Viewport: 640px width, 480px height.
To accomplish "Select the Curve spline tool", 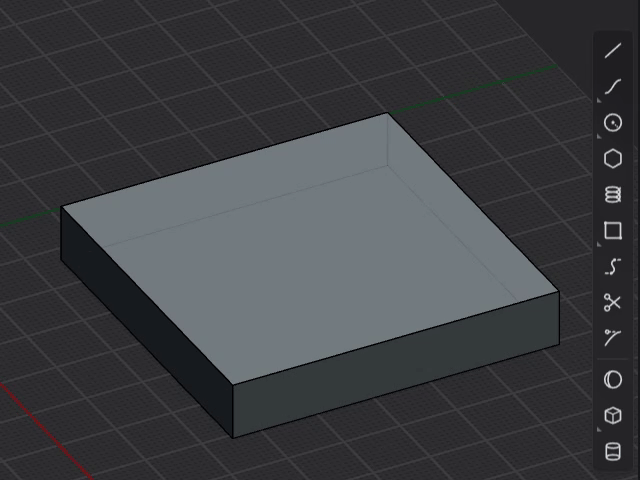I will pyautogui.click(x=613, y=87).
